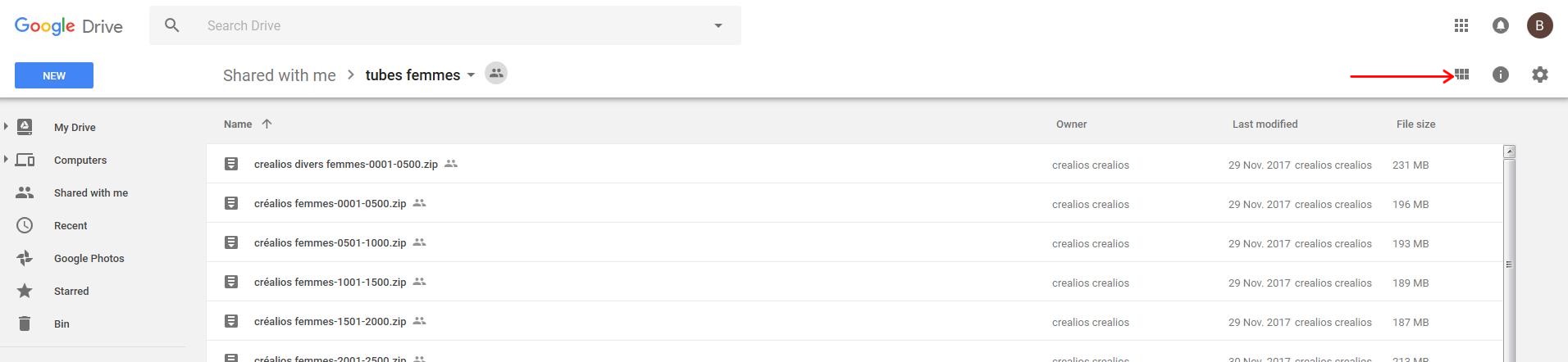
Task: Open the view details info panel
Action: tap(1500, 75)
